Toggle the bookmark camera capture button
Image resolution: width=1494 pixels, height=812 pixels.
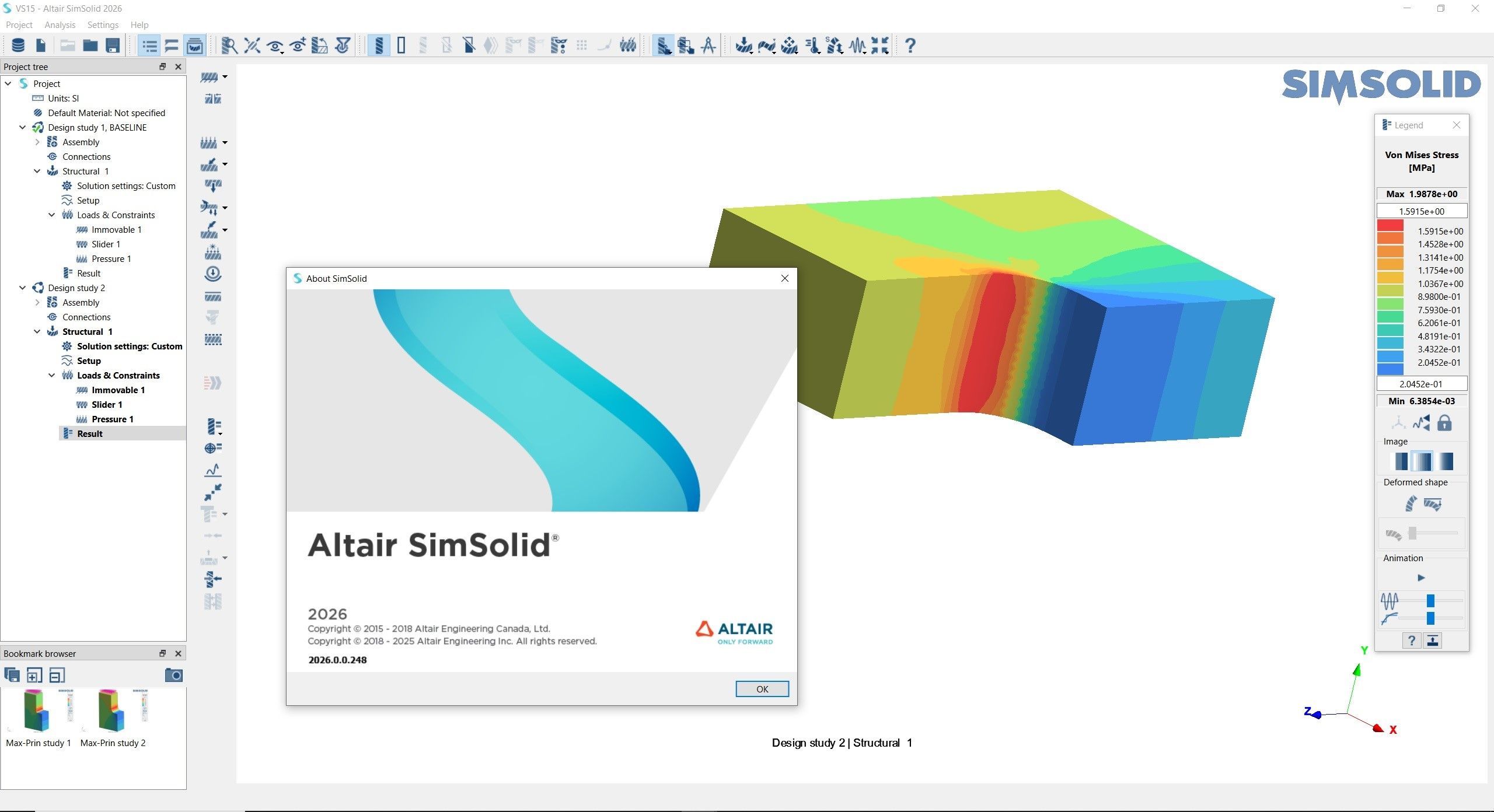click(x=173, y=675)
